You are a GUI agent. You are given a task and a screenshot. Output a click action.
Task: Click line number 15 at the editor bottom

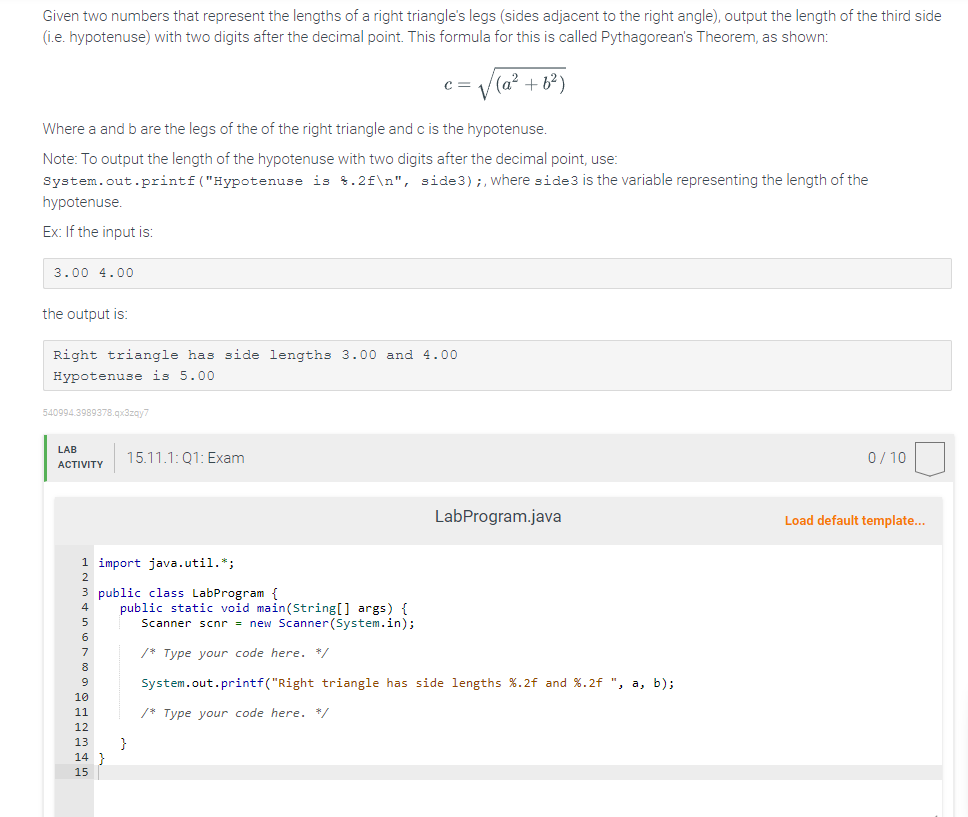coord(83,772)
